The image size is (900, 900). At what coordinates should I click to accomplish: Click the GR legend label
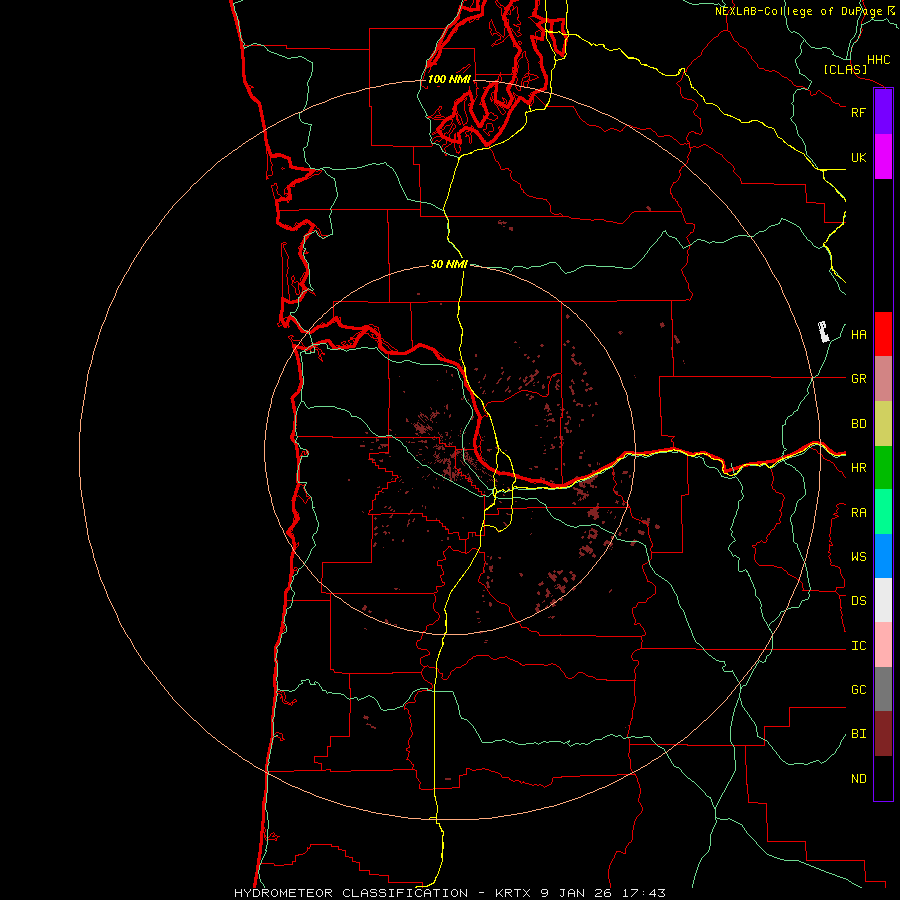pos(859,379)
